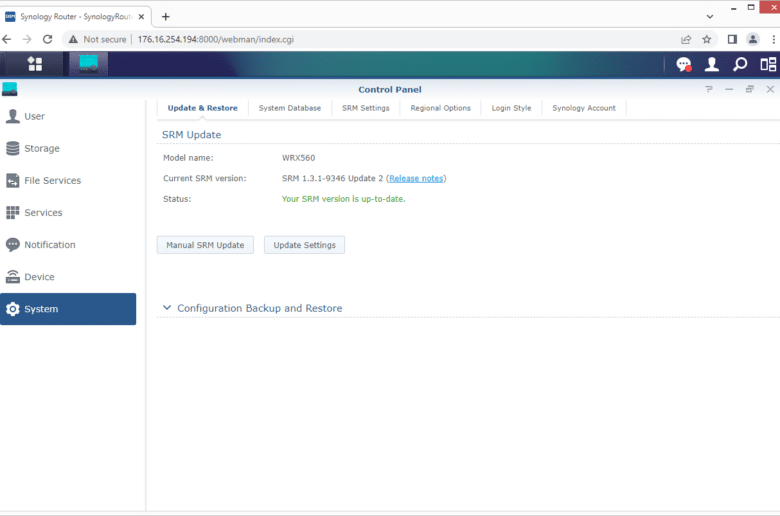Click the browser forward arrow
The image size is (780, 516).
(x=27, y=39)
